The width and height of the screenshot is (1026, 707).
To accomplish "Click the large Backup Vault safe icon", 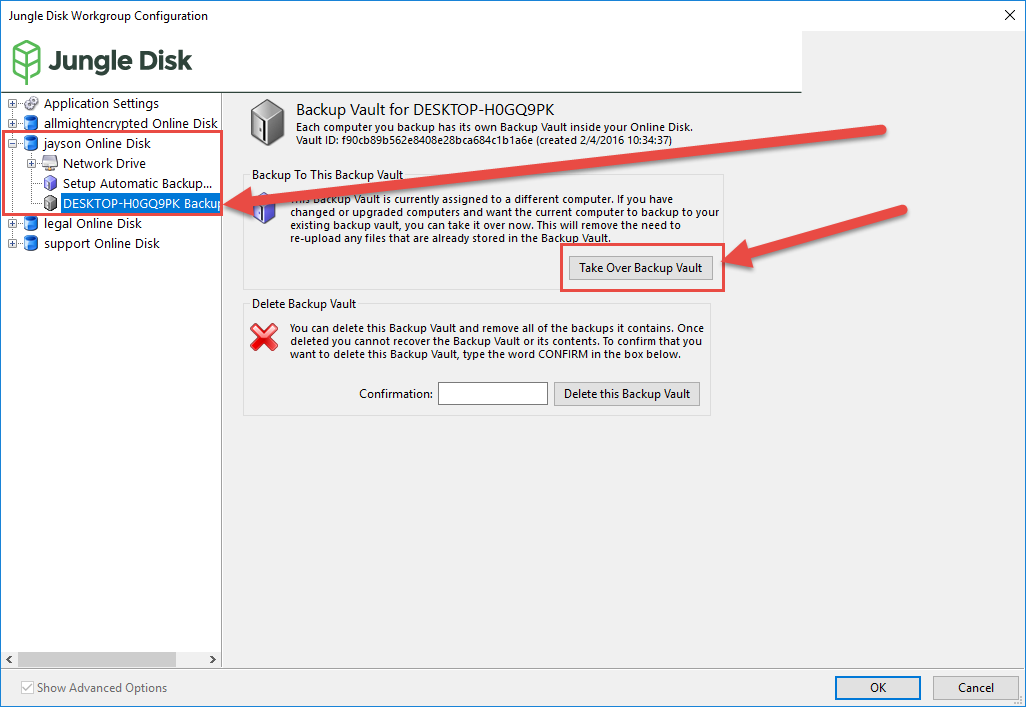I will (267, 122).
